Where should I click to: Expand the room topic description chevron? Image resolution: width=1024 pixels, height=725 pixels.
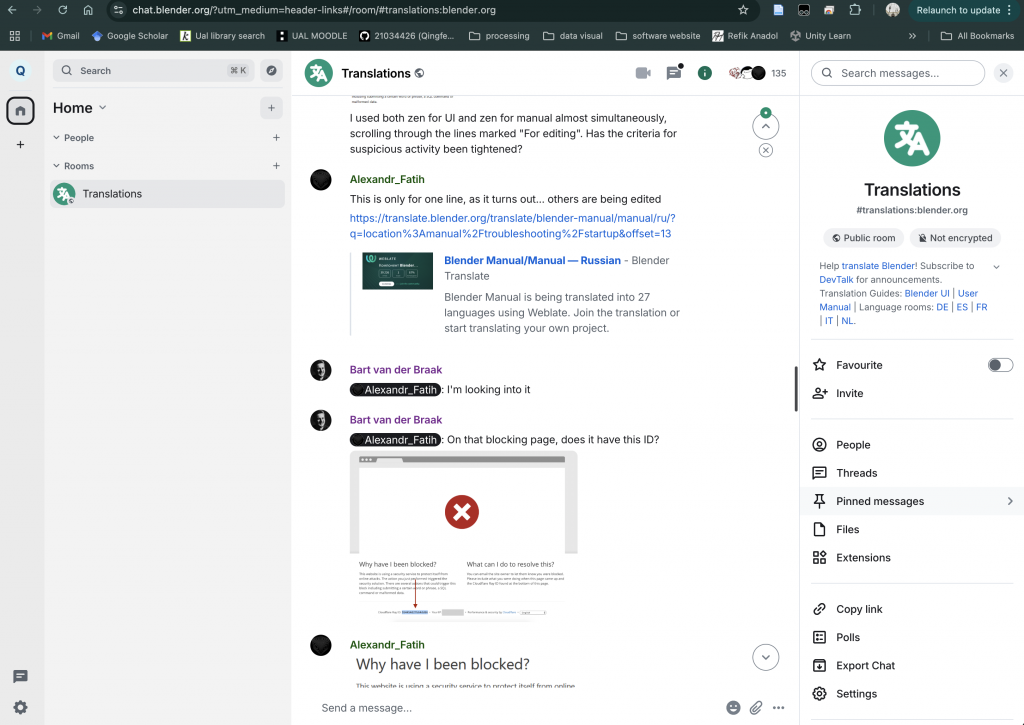coord(997,266)
